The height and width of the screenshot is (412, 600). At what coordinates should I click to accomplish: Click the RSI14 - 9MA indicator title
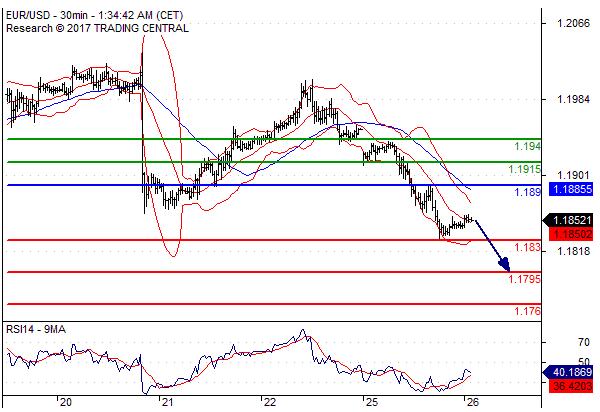coord(36,329)
